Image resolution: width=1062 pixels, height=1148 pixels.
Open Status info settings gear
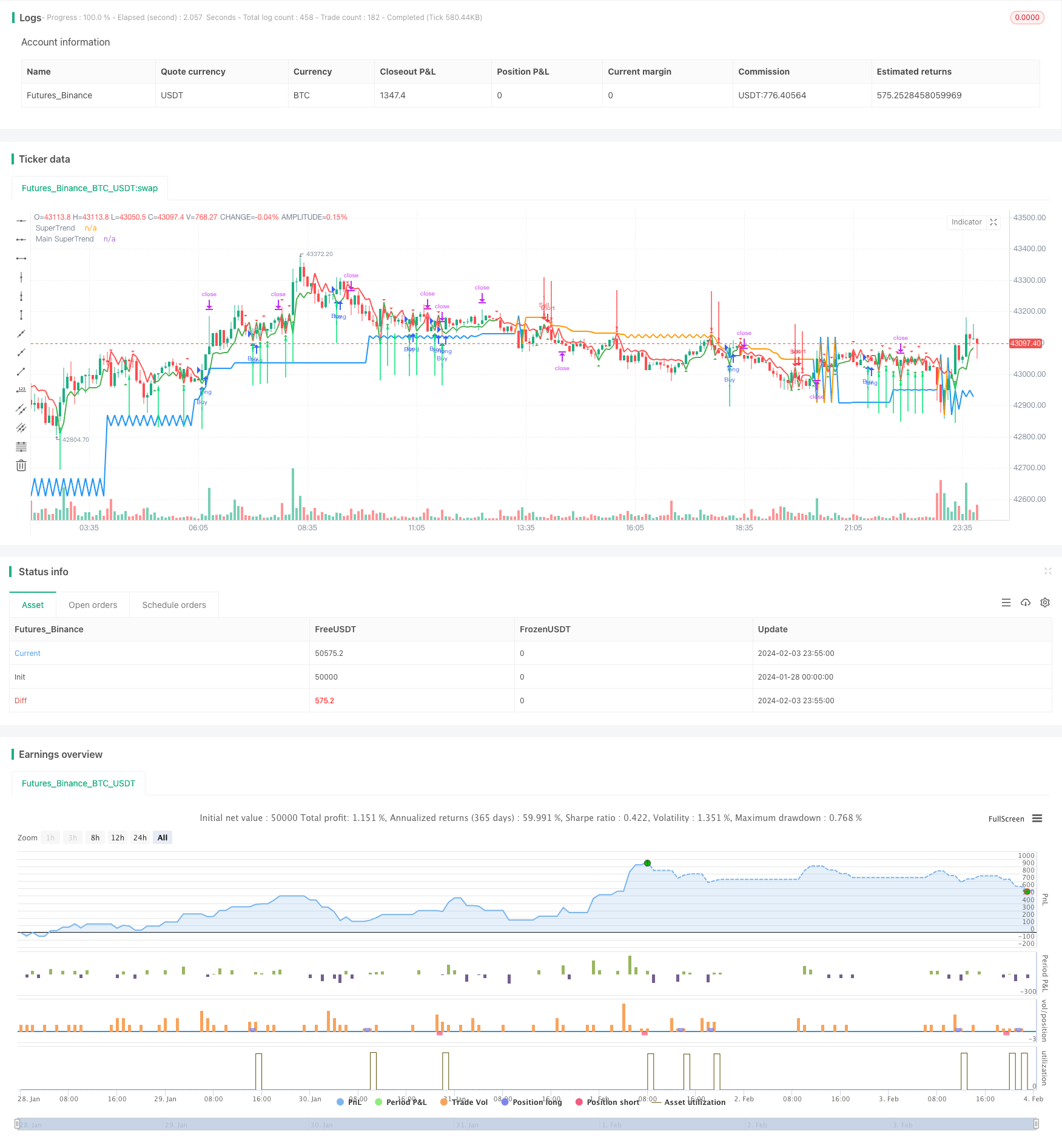pos(1045,603)
